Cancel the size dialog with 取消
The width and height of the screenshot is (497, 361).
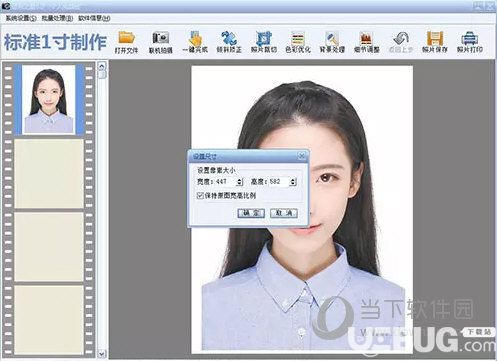coord(284,213)
